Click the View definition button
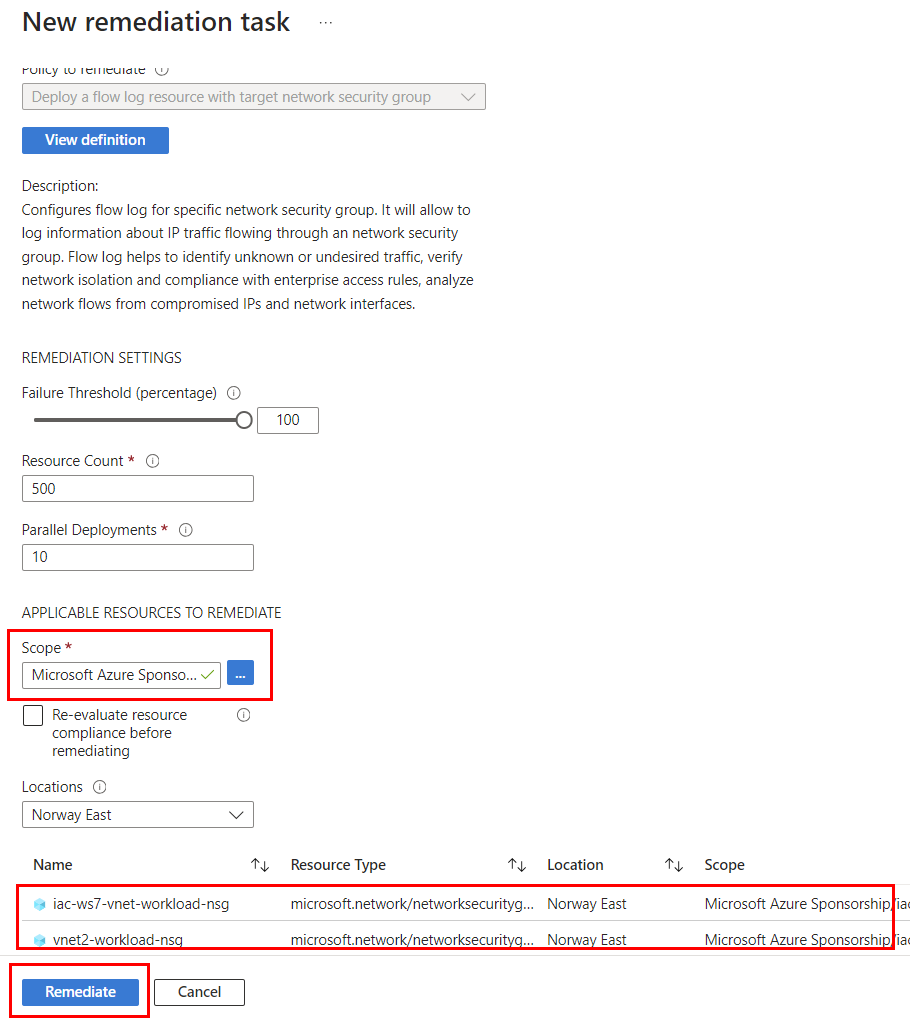910x1018 pixels. 95,140
